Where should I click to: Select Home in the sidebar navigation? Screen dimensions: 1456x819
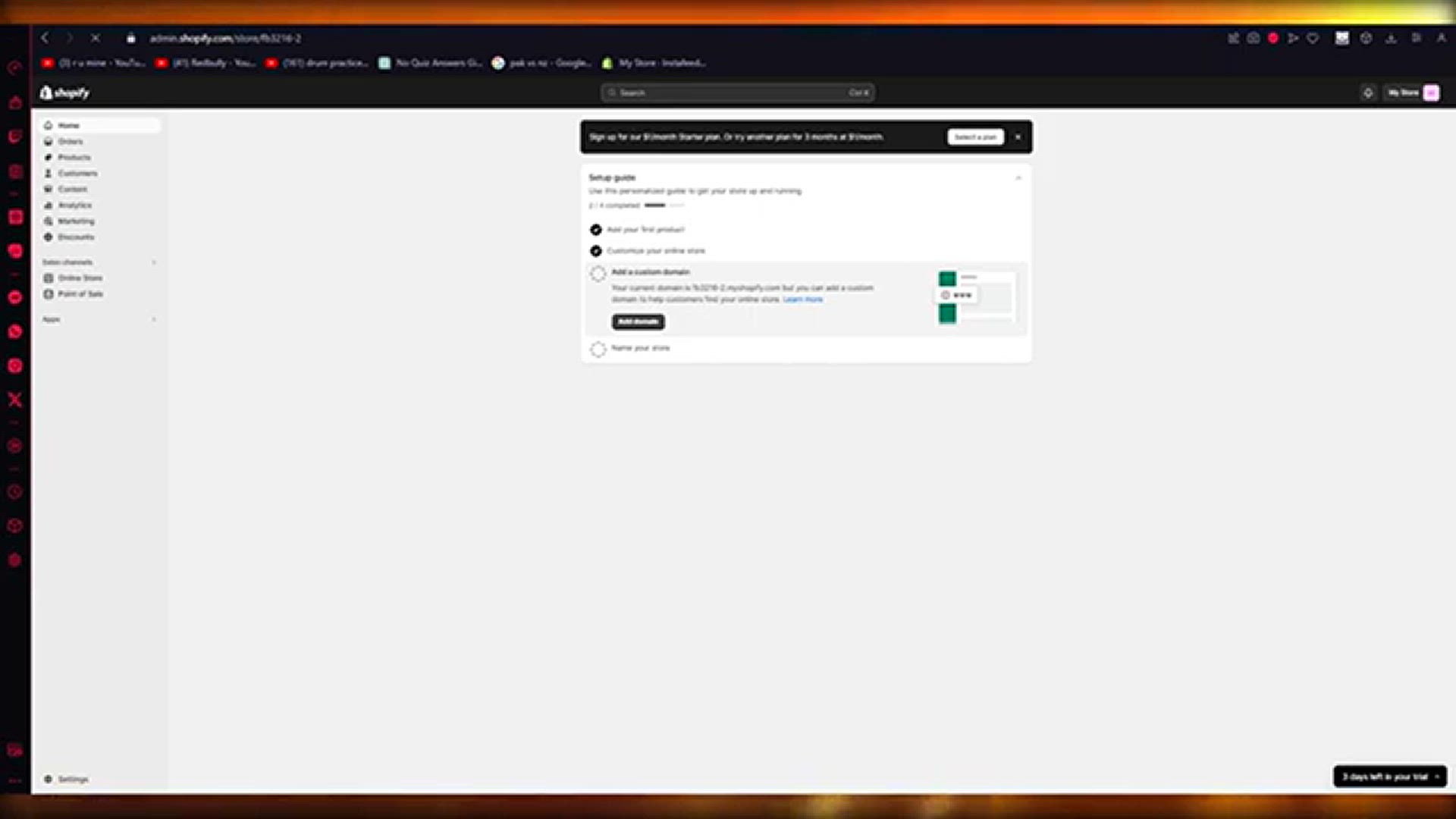(x=69, y=125)
